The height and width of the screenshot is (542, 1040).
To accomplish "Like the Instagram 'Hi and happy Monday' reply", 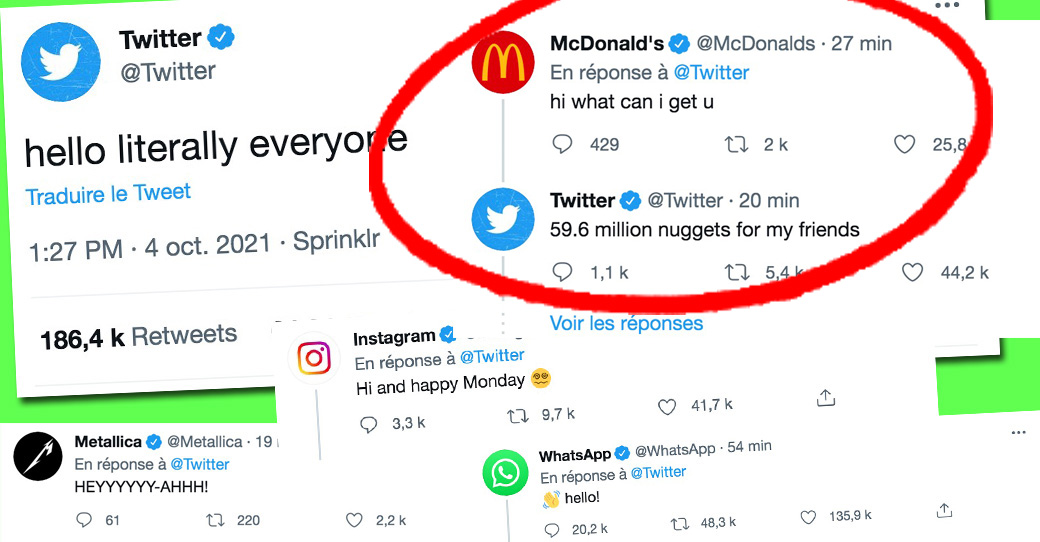I will click(667, 407).
